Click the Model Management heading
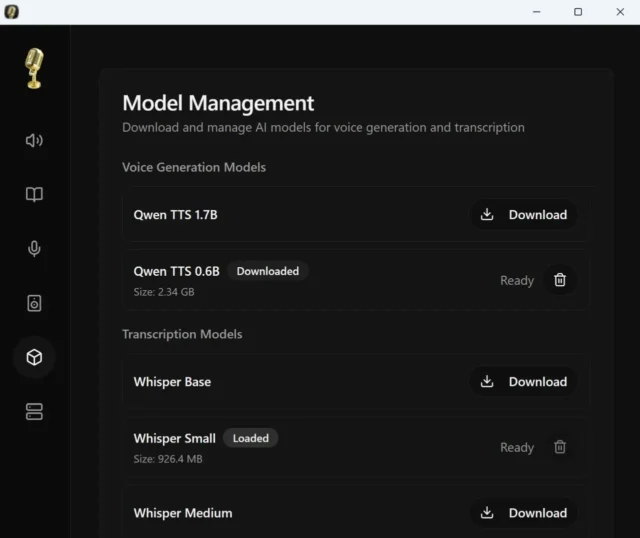The height and width of the screenshot is (538, 640). point(218,103)
